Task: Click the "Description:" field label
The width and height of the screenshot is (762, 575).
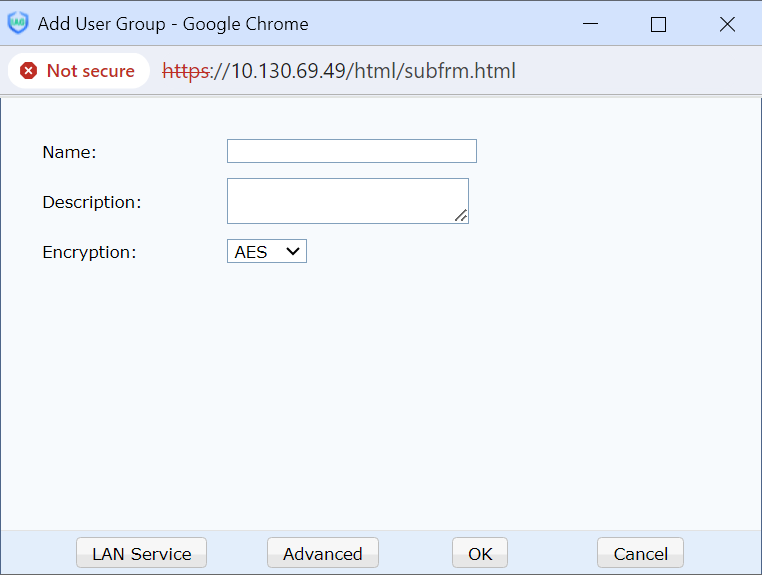Action: click(x=91, y=202)
